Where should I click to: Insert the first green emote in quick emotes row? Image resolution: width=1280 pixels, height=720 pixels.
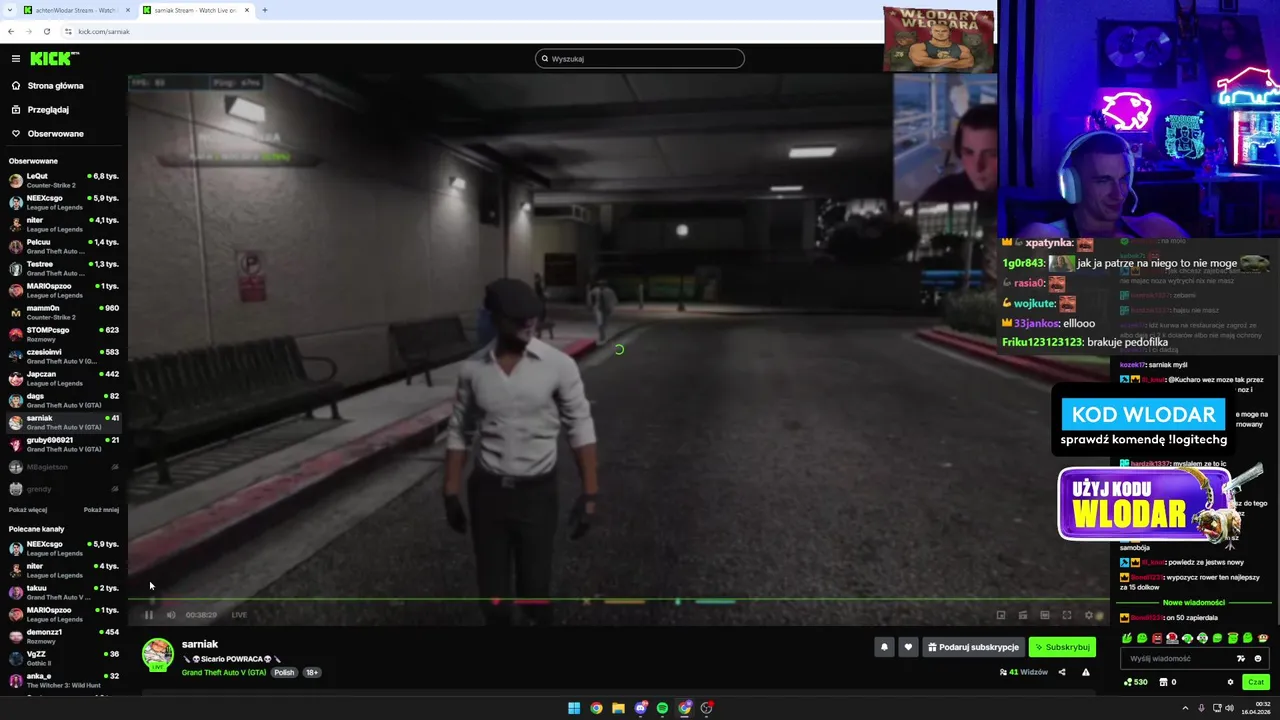pos(1127,638)
